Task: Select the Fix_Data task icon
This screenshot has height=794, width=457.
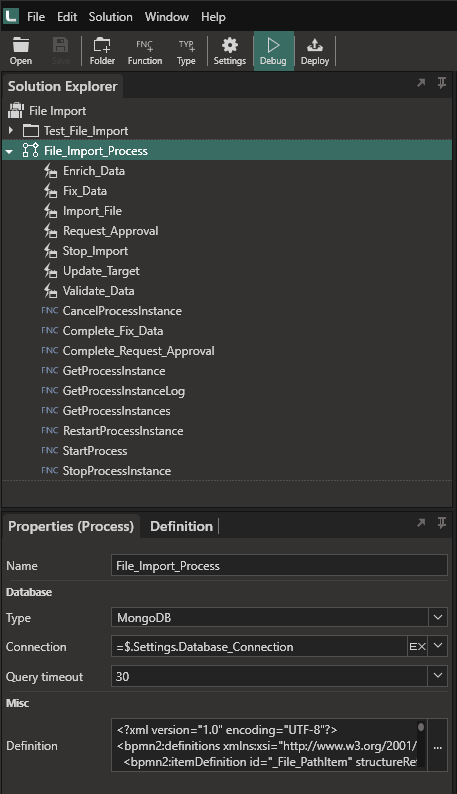Action: (50, 191)
